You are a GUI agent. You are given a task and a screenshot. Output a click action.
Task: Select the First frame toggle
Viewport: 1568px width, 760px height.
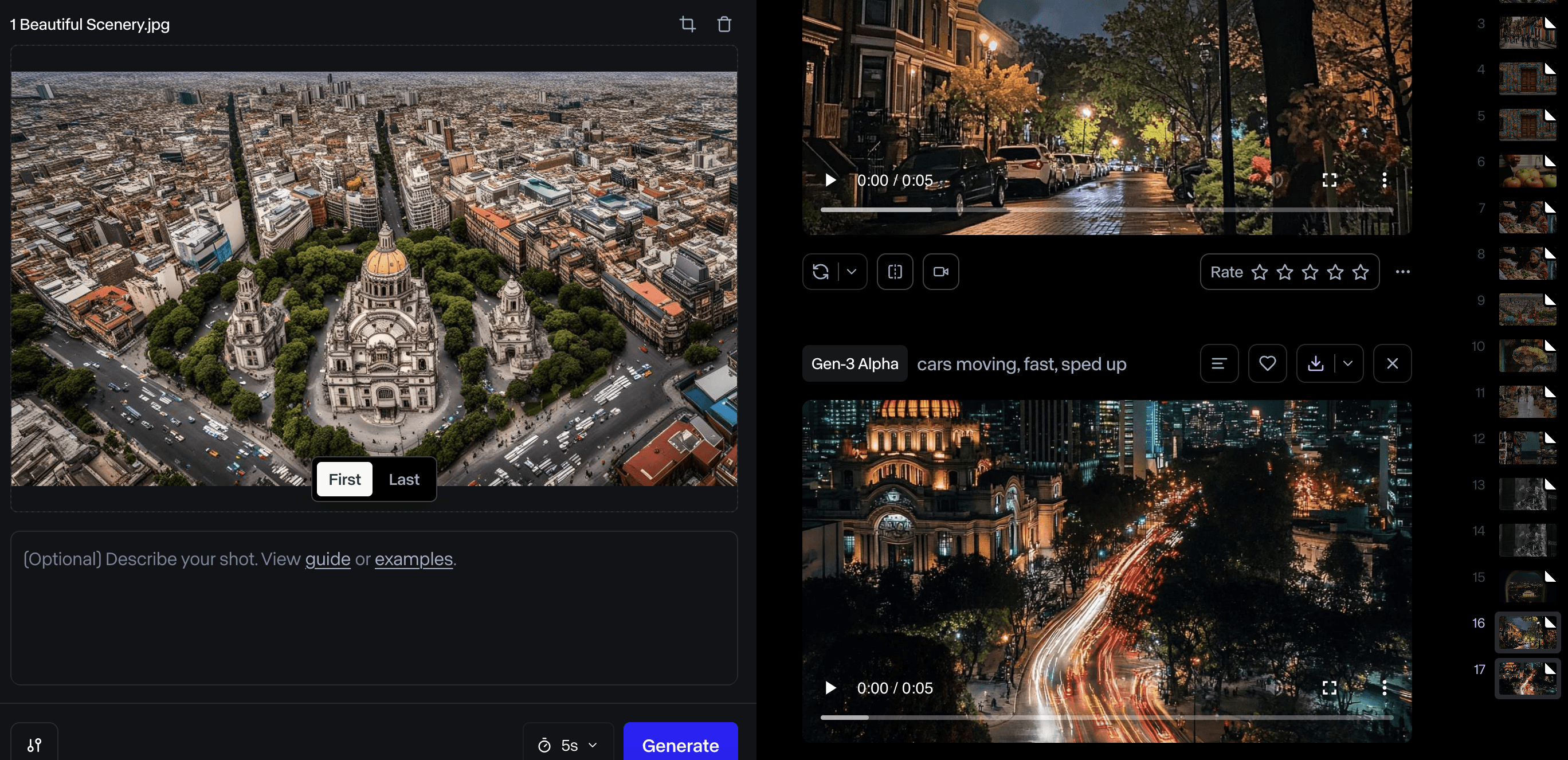(344, 479)
